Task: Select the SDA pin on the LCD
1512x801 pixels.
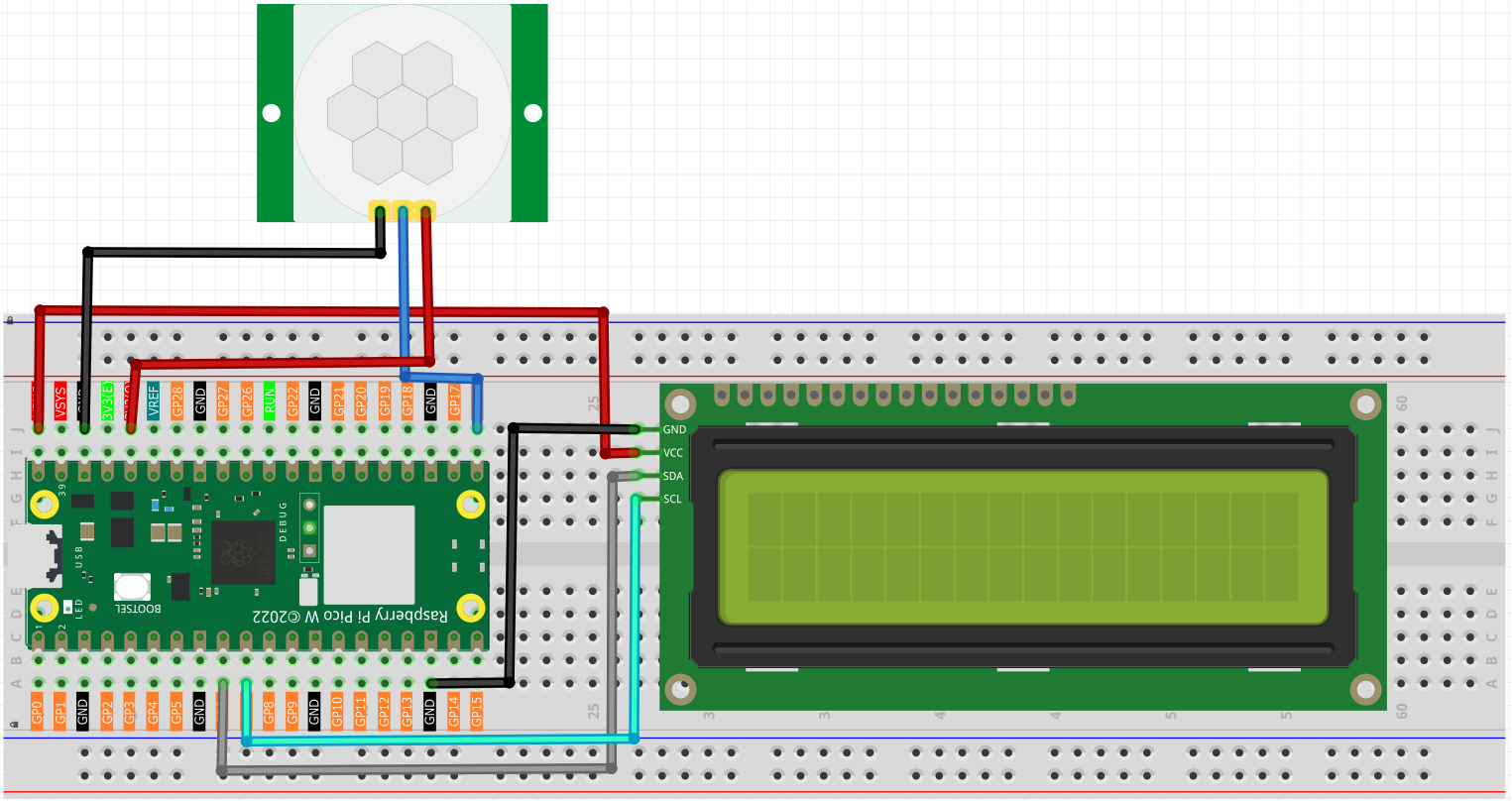Action: tap(673, 476)
